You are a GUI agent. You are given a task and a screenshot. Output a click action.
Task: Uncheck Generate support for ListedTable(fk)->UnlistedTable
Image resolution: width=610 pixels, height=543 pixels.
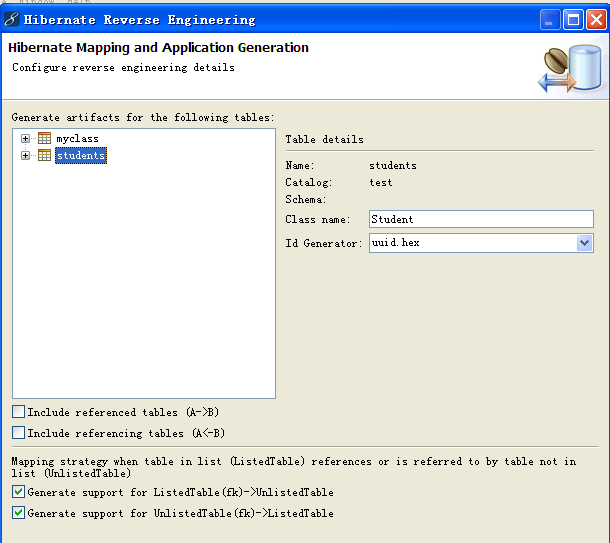[x=18, y=492]
